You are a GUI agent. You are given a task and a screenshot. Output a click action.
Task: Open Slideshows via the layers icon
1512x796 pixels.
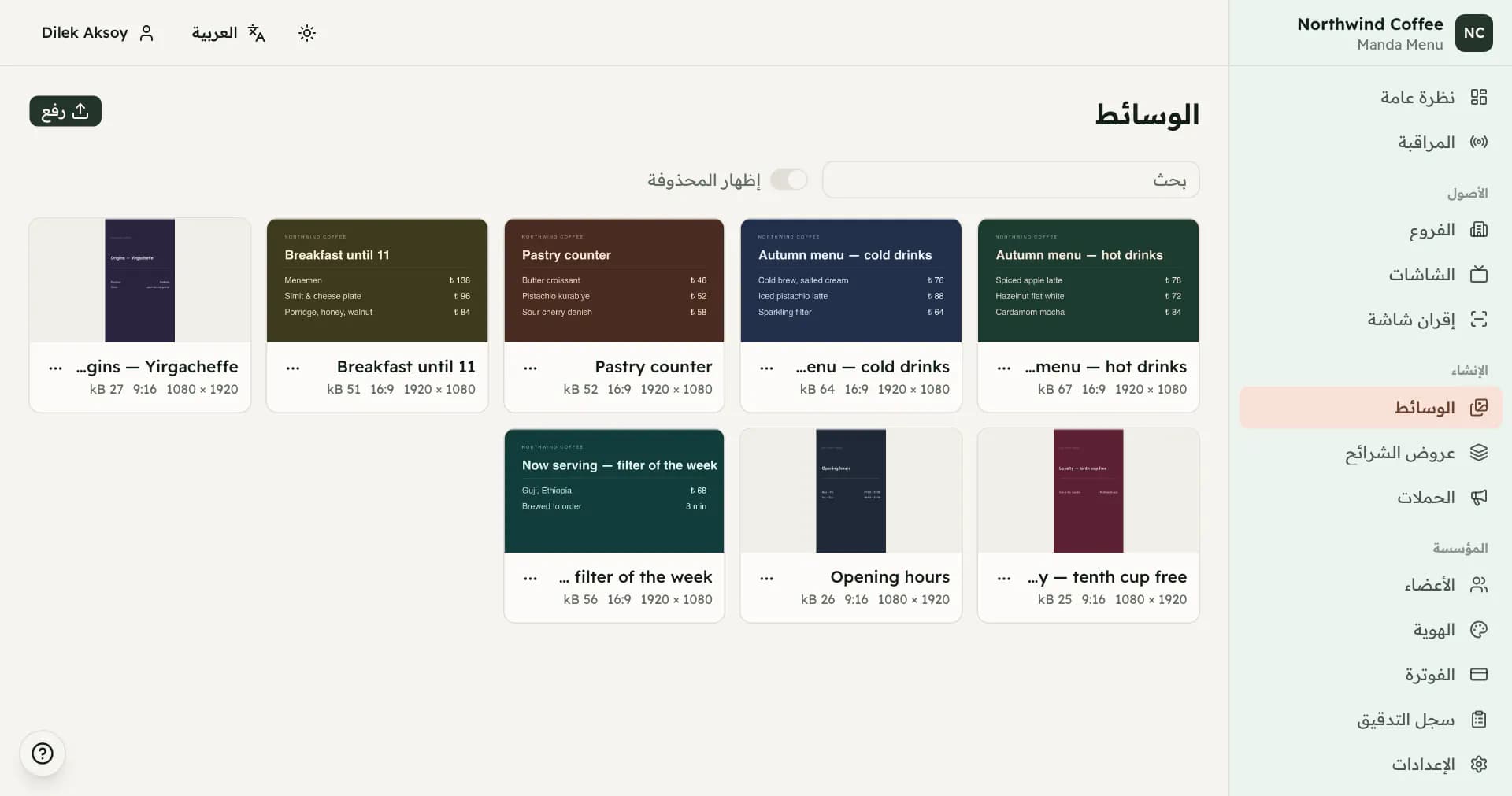[1479, 453]
